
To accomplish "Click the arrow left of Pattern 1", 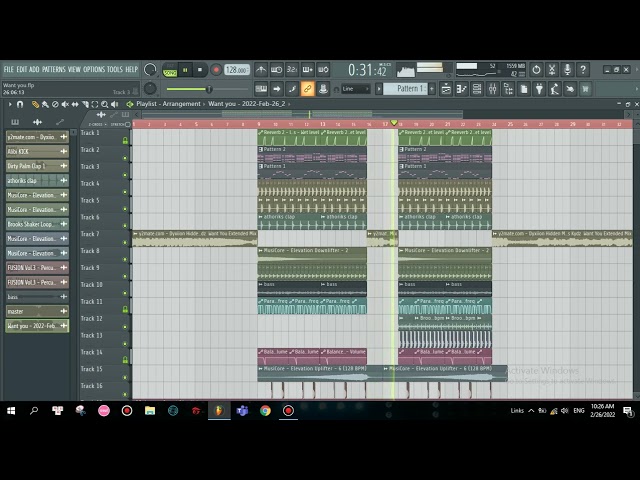I will [379, 89].
